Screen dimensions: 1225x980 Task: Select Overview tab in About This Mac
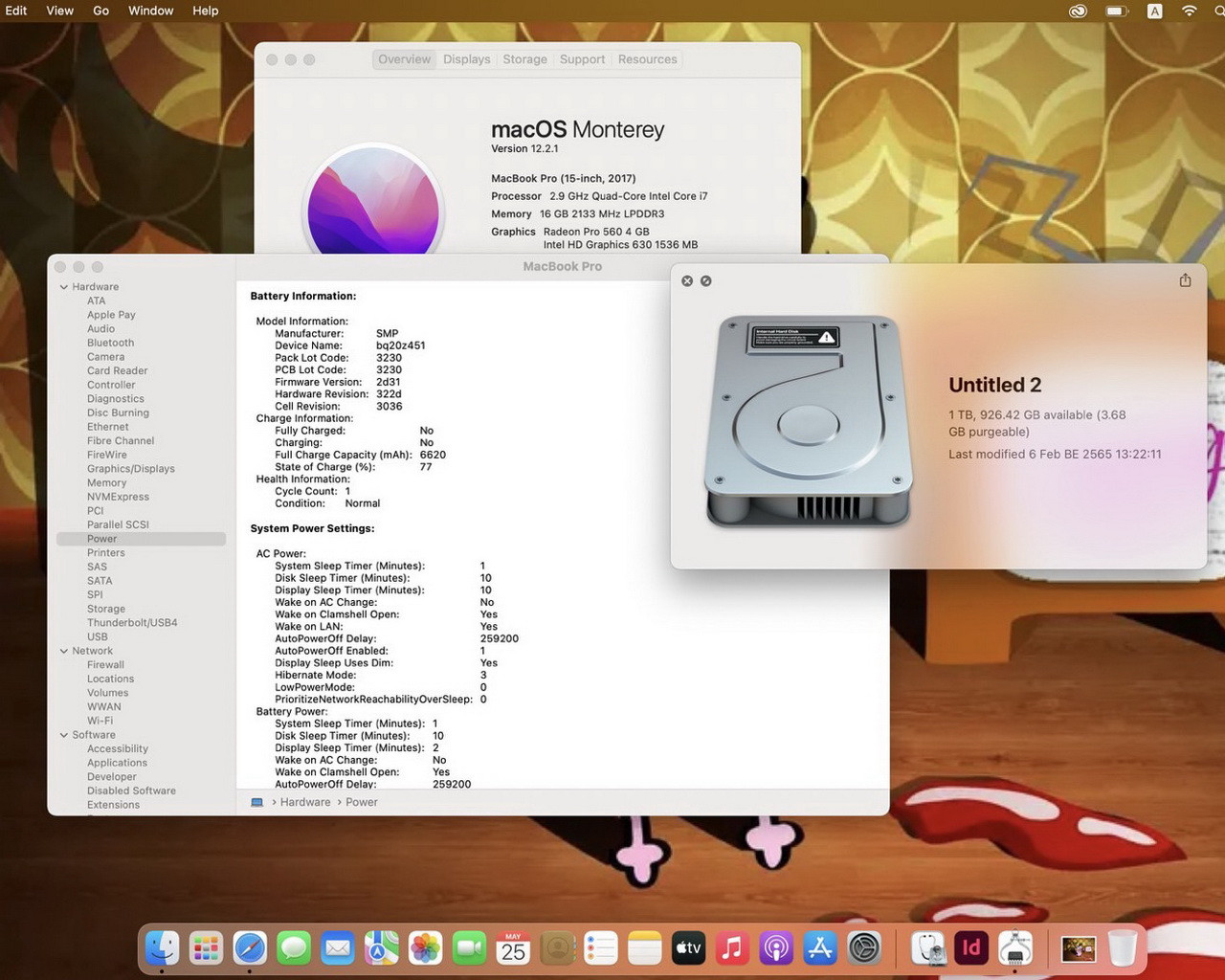tap(404, 59)
